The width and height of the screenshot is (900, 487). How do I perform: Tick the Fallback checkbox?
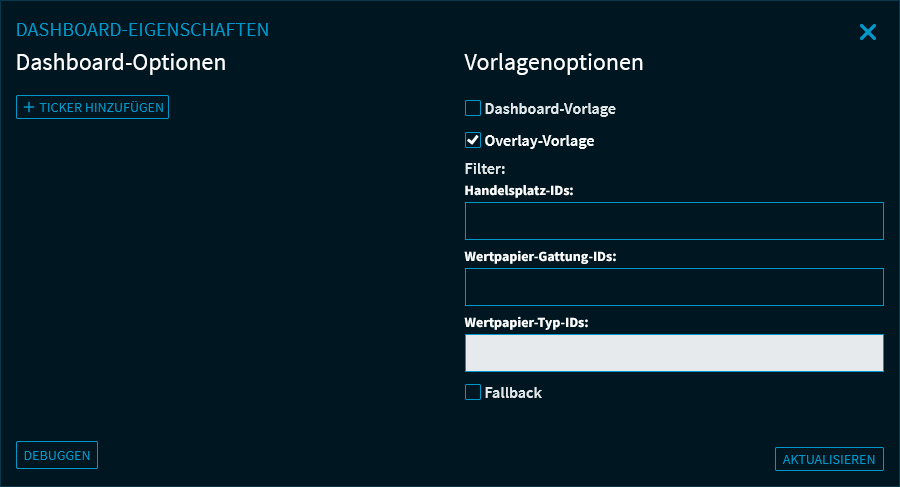click(x=473, y=393)
